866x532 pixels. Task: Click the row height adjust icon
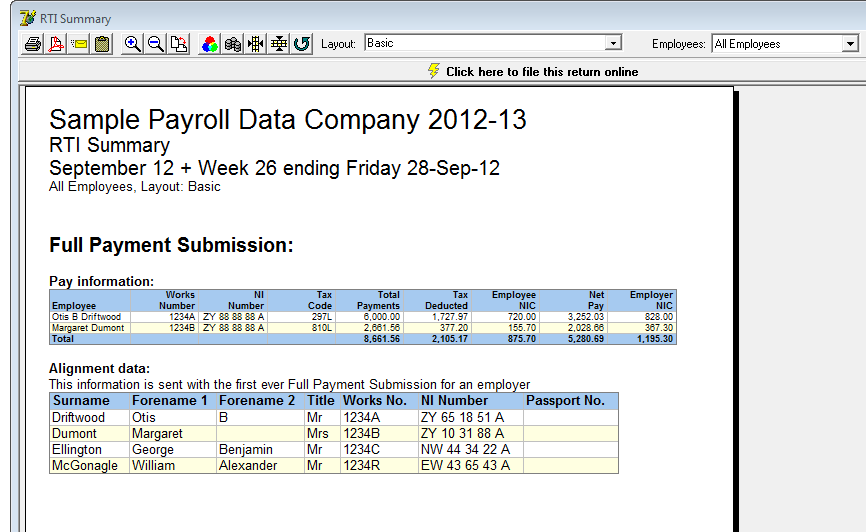279,44
